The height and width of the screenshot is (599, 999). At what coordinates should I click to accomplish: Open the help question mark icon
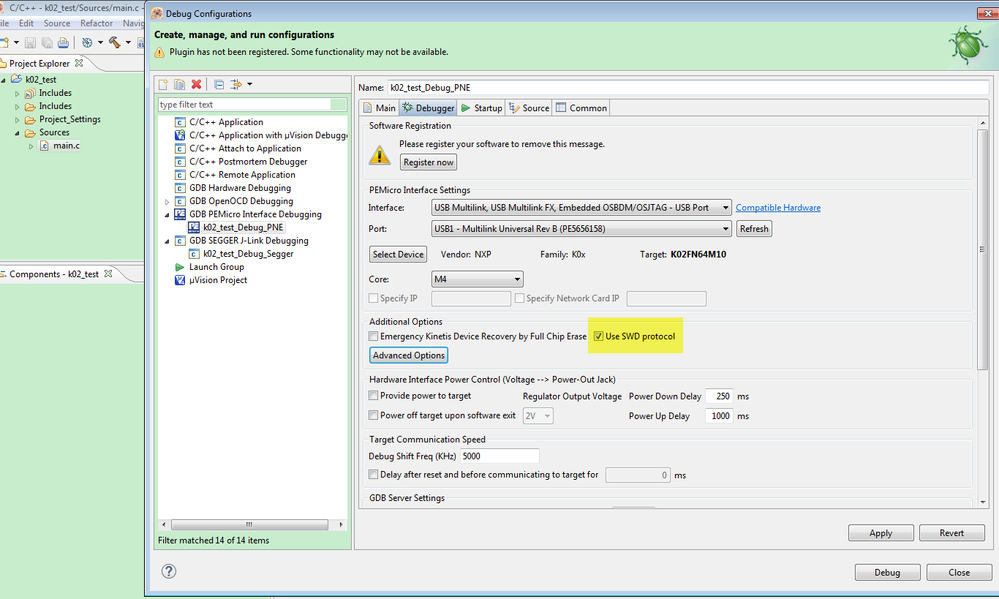click(x=169, y=571)
